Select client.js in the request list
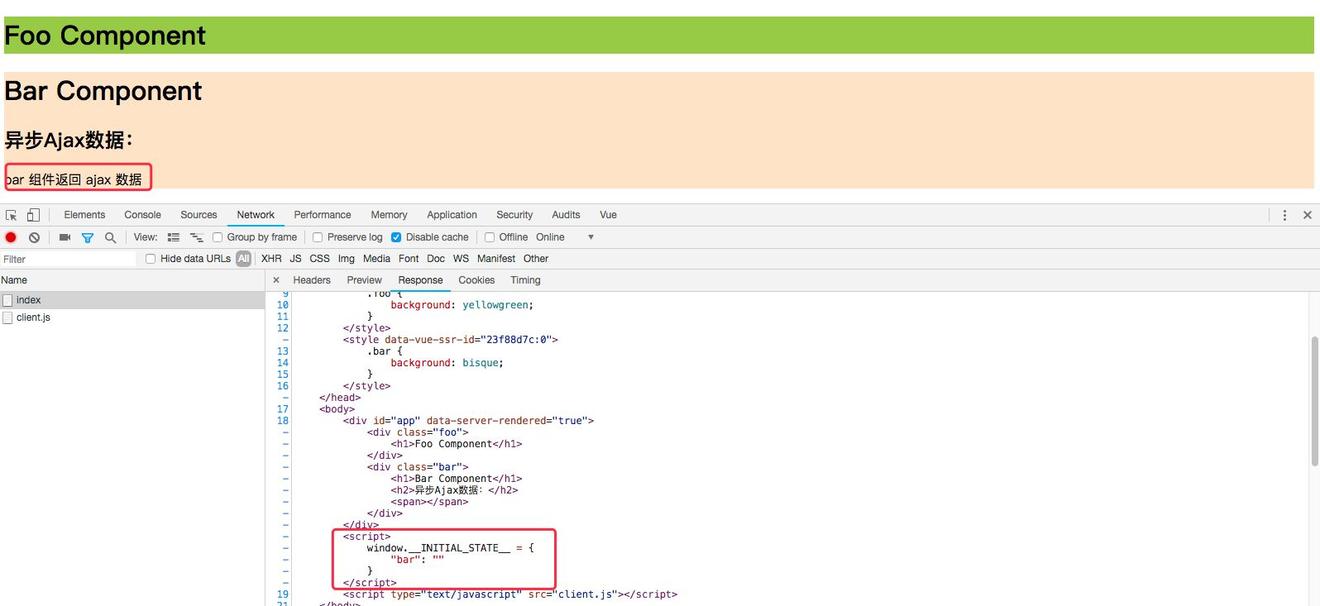The image size is (1320, 606). coord(33,317)
